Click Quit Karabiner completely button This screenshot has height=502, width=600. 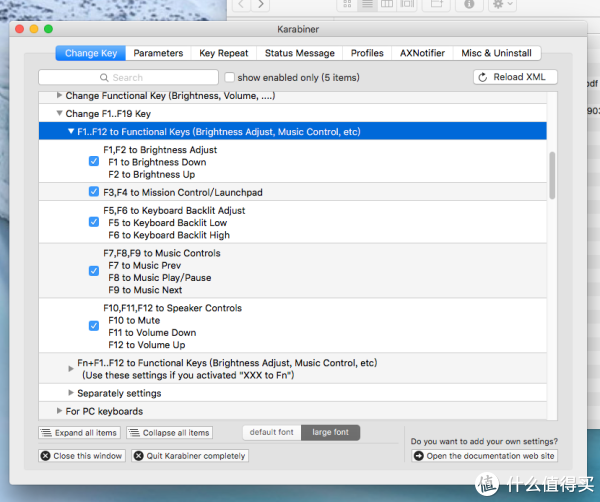pos(190,456)
